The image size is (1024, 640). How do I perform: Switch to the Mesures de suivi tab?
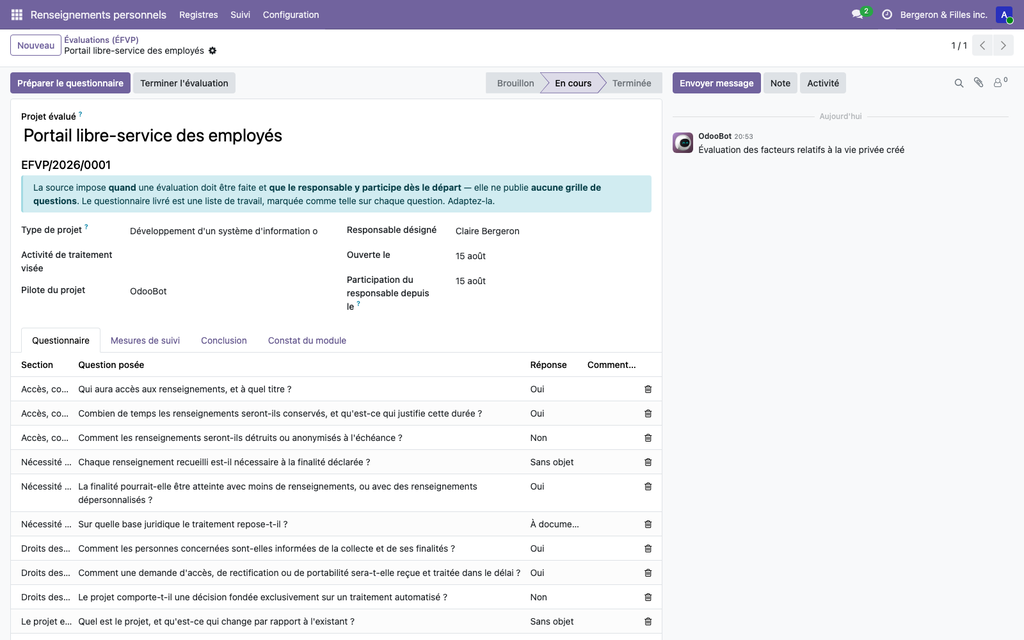coord(145,340)
